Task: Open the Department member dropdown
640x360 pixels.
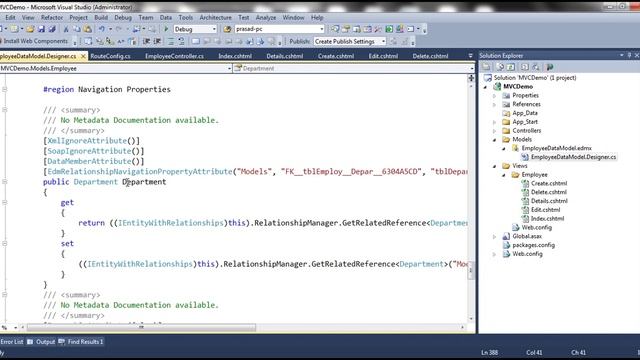Action: pyautogui.click(x=472, y=69)
